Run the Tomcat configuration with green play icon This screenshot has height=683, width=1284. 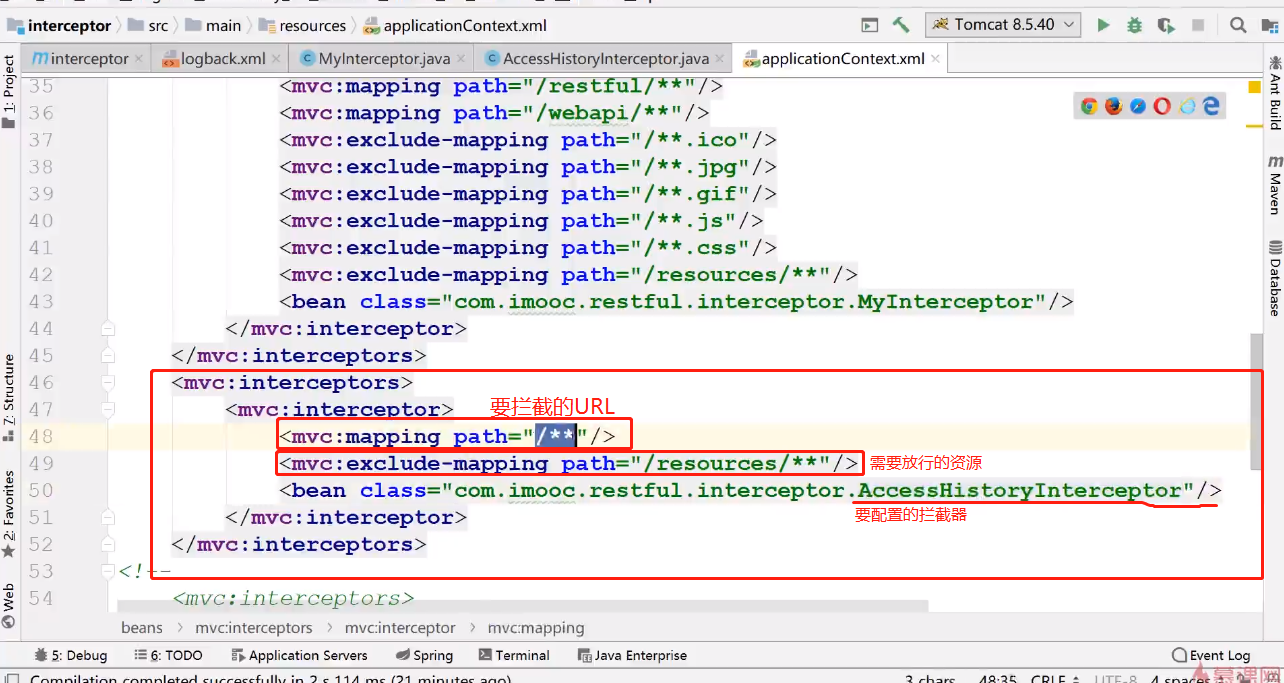(1103, 25)
